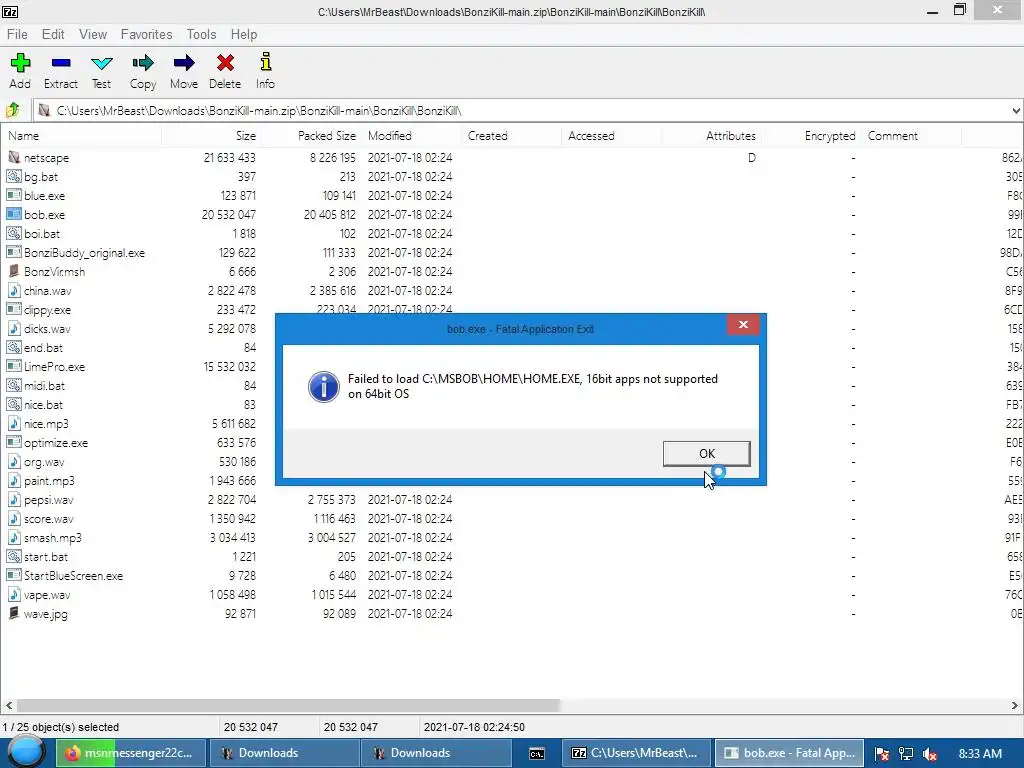The height and width of the screenshot is (768, 1024).
Task: Click the red Delete icon
Action: pyautogui.click(x=225, y=63)
